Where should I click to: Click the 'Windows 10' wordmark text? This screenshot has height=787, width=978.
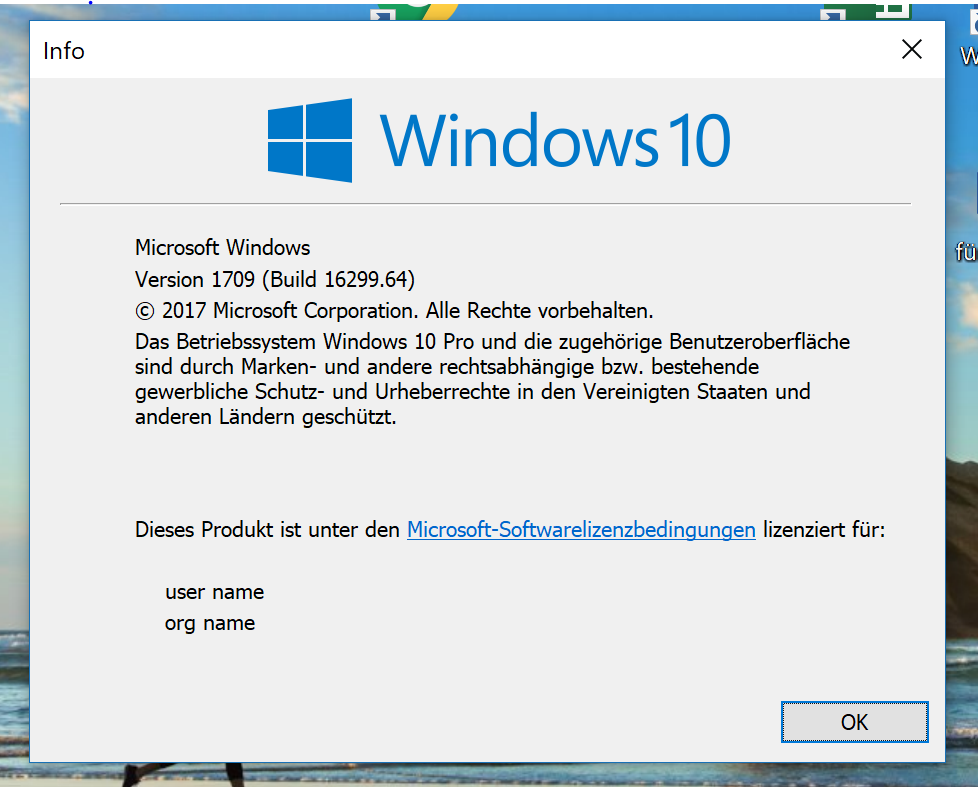(x=555, y=141)
